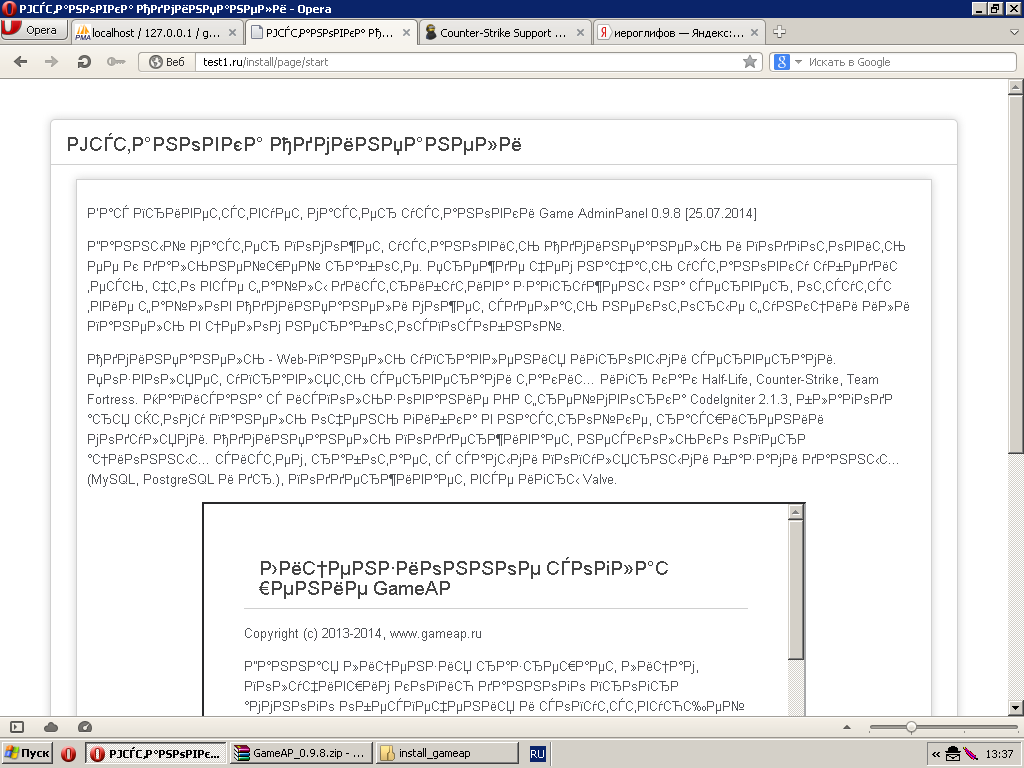Restore the Opera window size
The height and width of the screenshot is (768, 1024).
[x=995, y=8]
